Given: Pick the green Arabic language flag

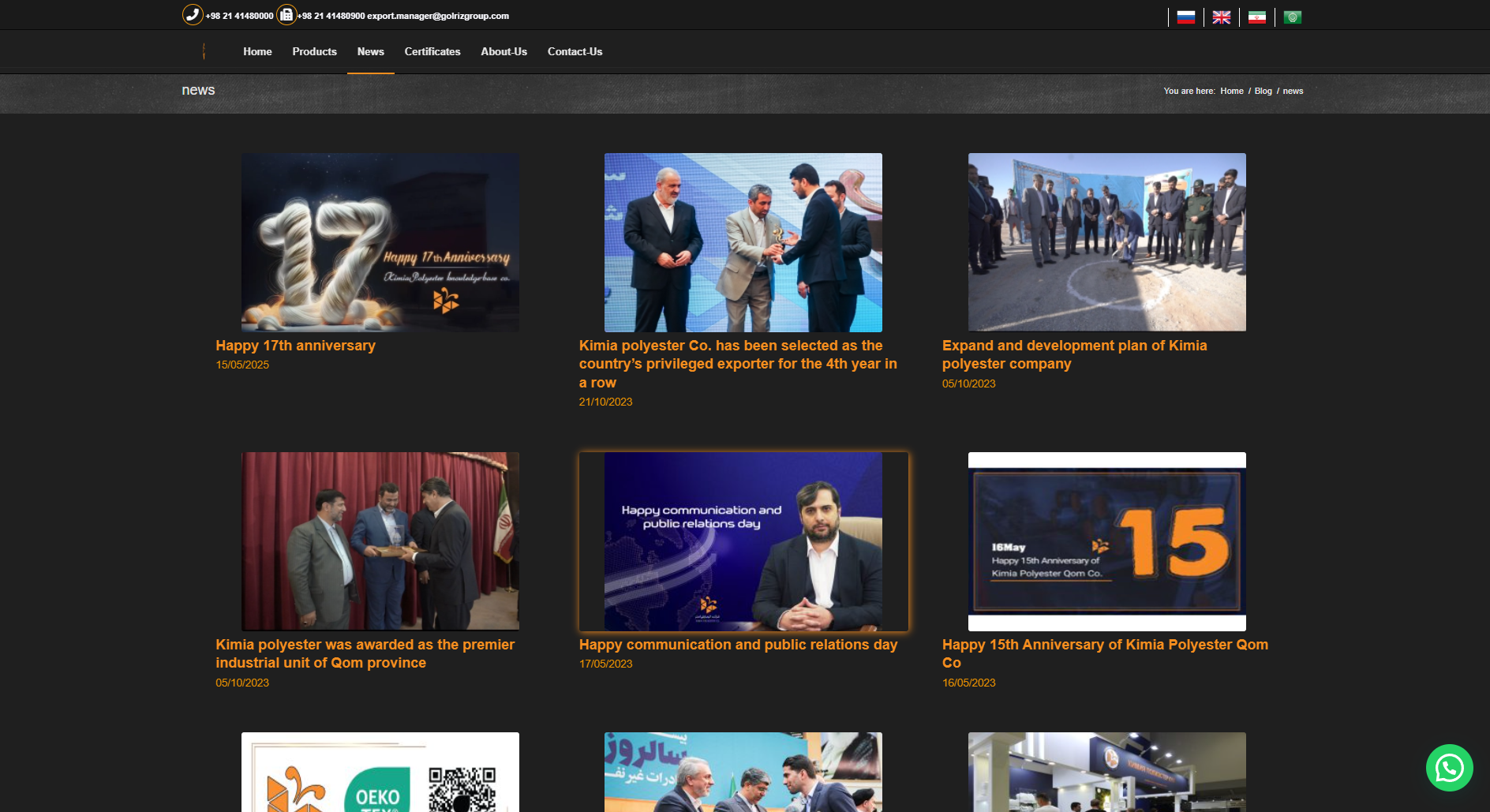Looking at the screenshot, I should tap(1292, 17).
